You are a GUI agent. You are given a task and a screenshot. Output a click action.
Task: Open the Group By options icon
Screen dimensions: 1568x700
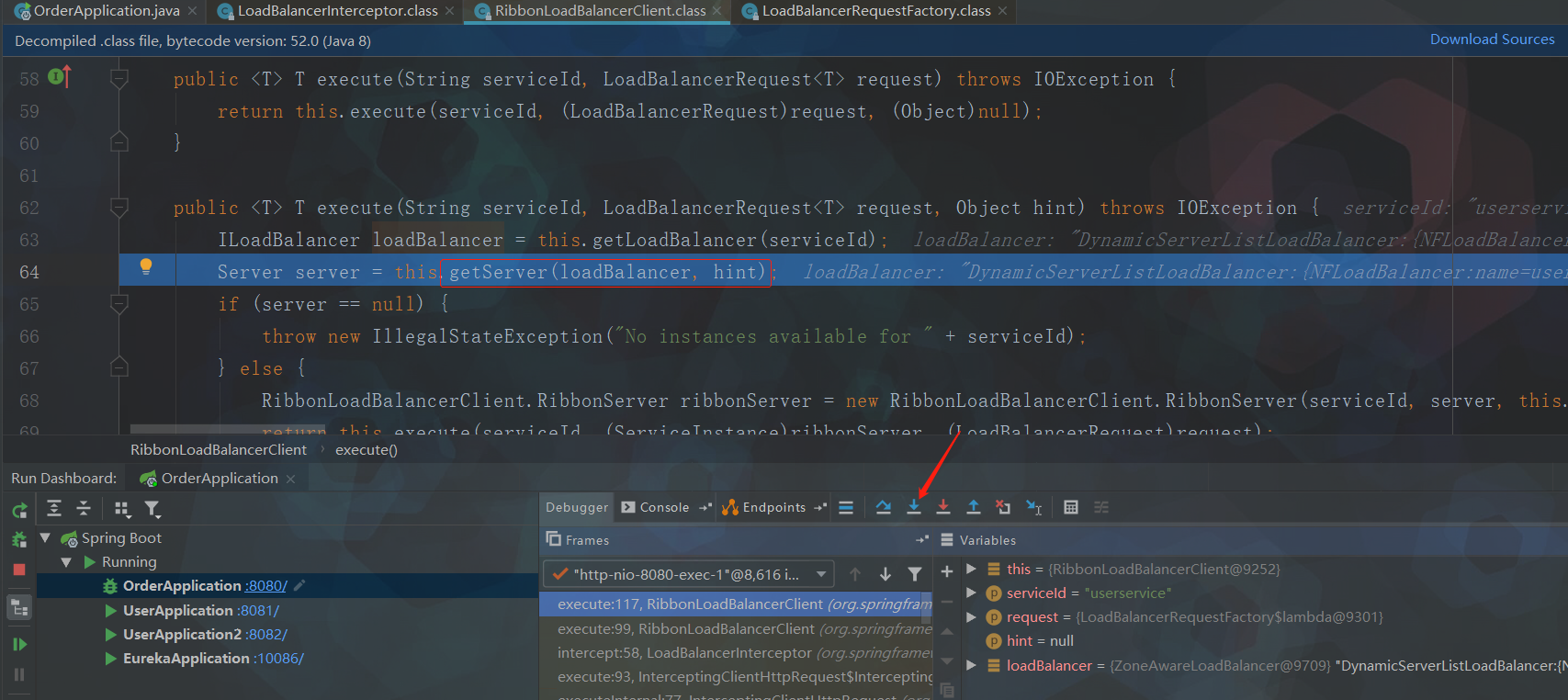[122, 508]
